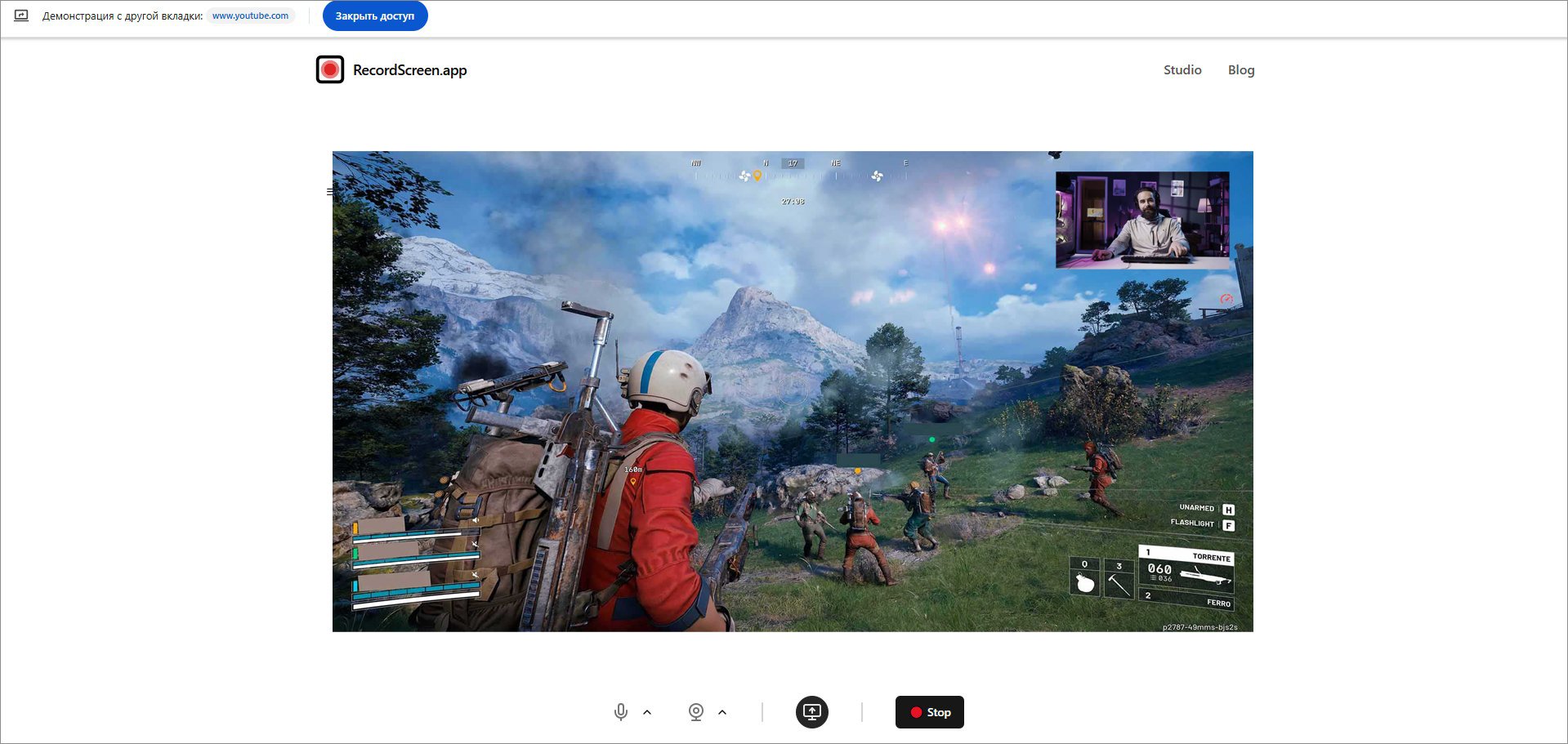Screen dimensions: 1568x744
Task: Click the tab sharing icon at top left
Action: click(x=21, y=16)
